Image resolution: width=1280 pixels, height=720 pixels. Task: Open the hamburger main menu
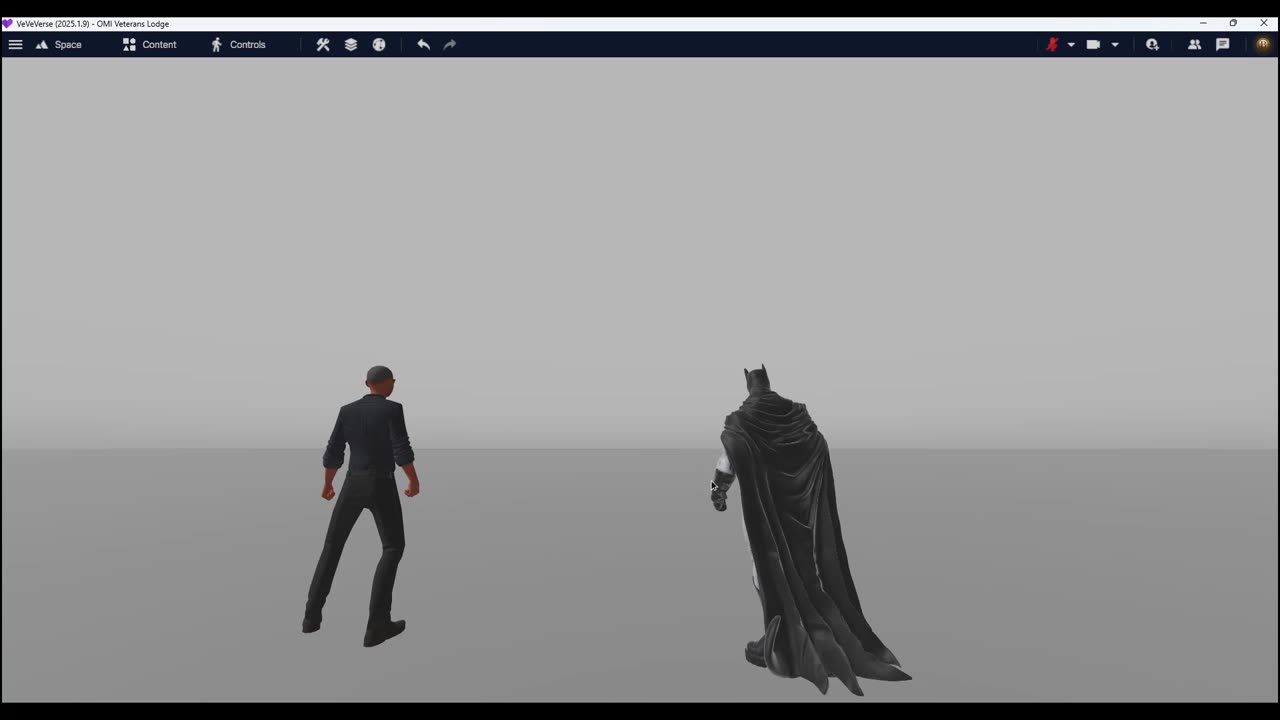(x=15, y=44)
